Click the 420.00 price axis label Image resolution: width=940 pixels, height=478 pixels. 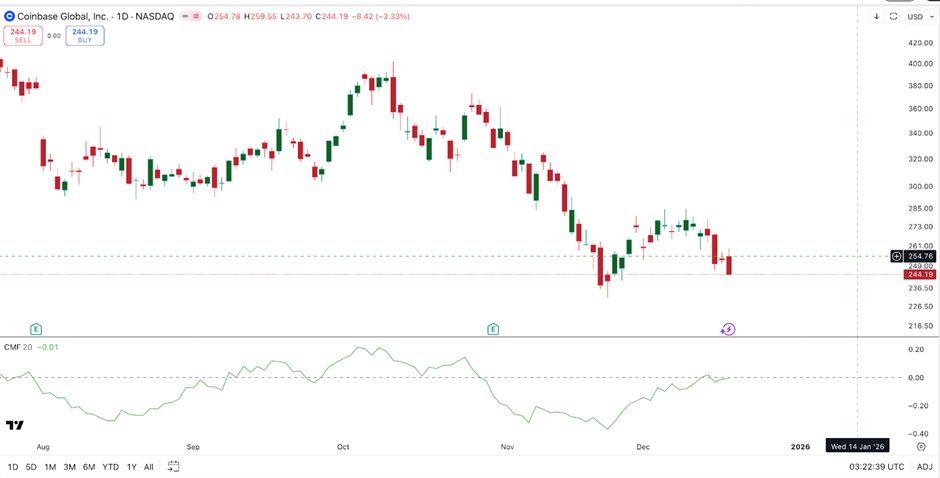(921, 43)
